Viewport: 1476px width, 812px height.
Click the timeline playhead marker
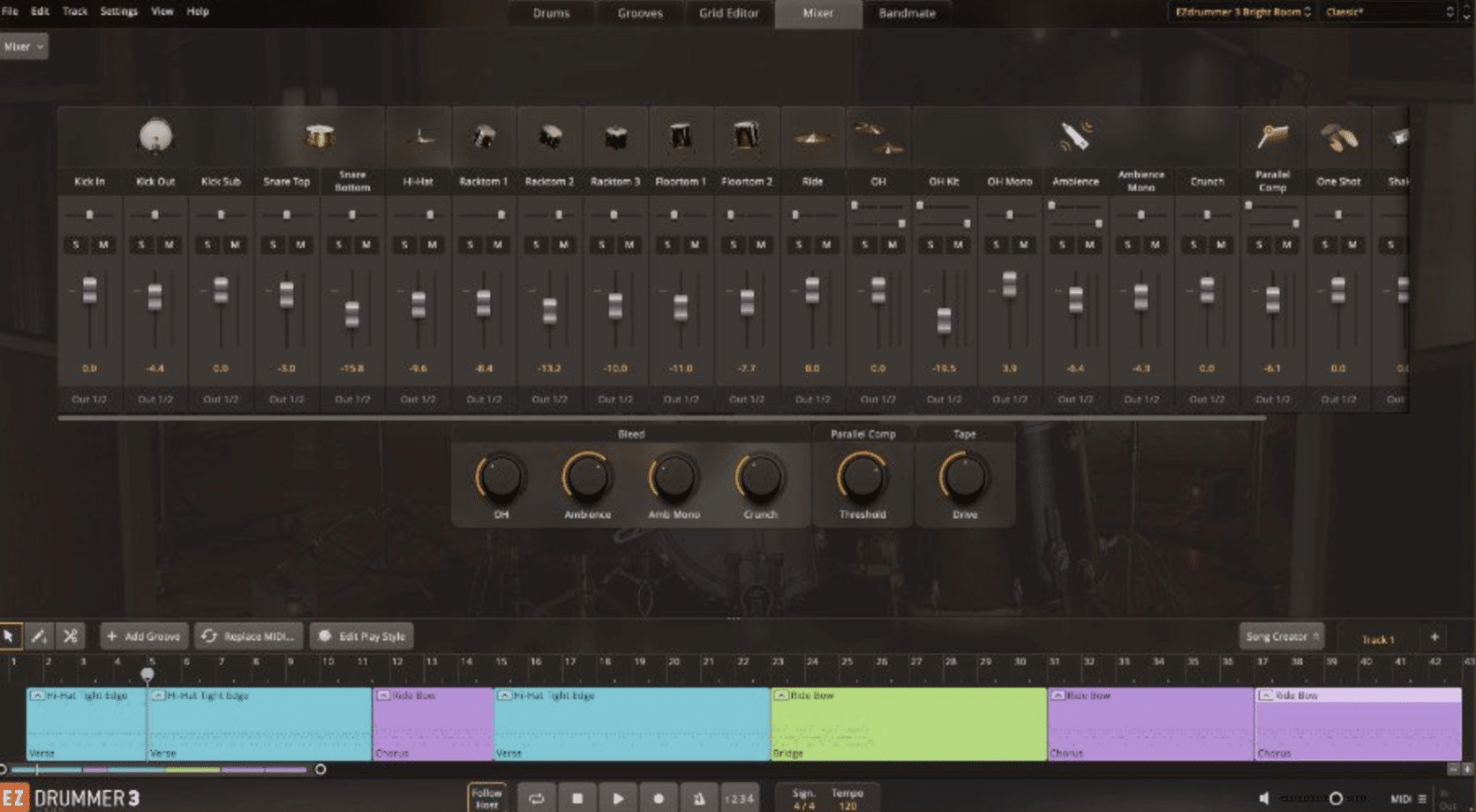[147, 675]
